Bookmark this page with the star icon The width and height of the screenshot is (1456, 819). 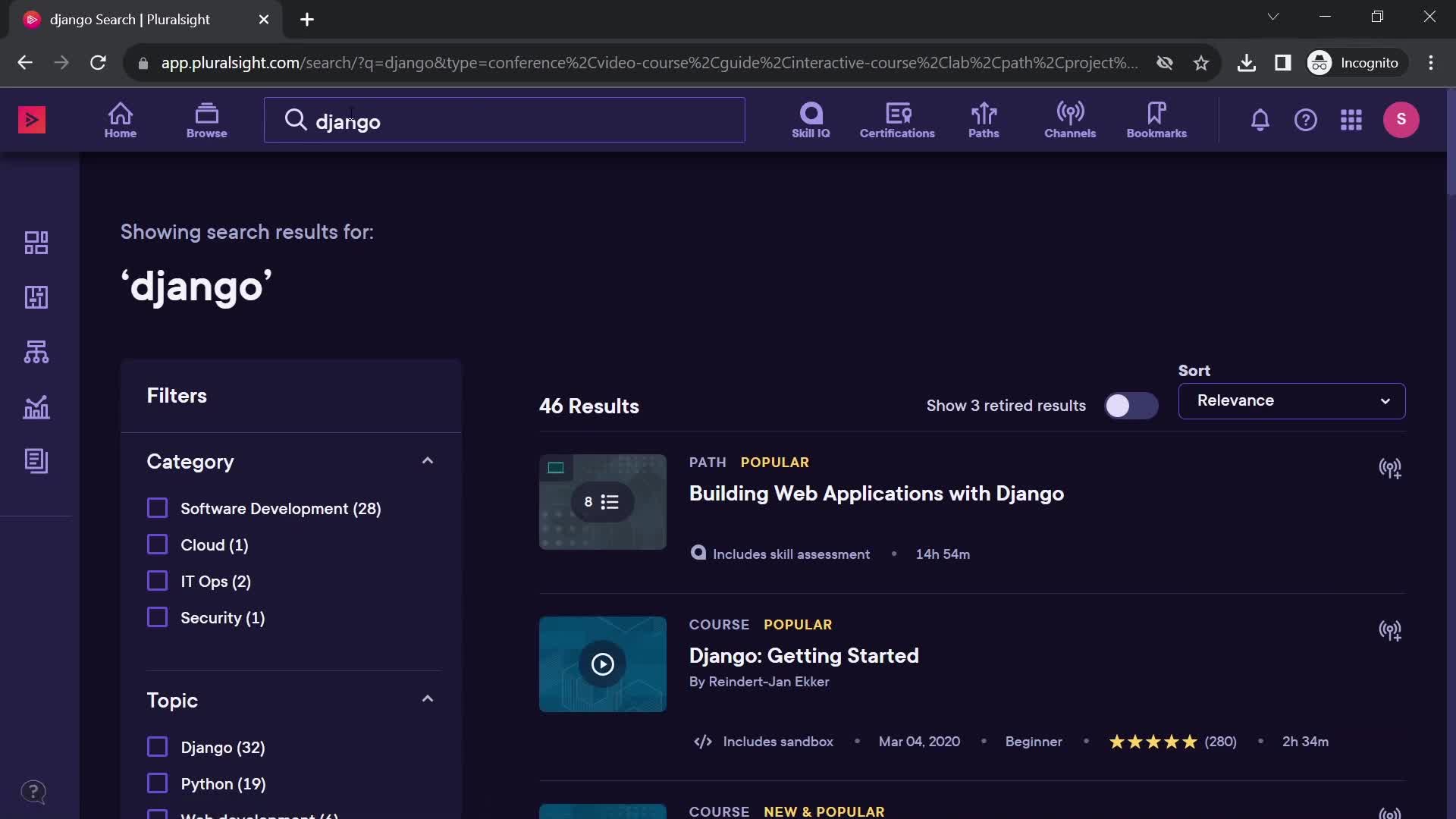1200,63
